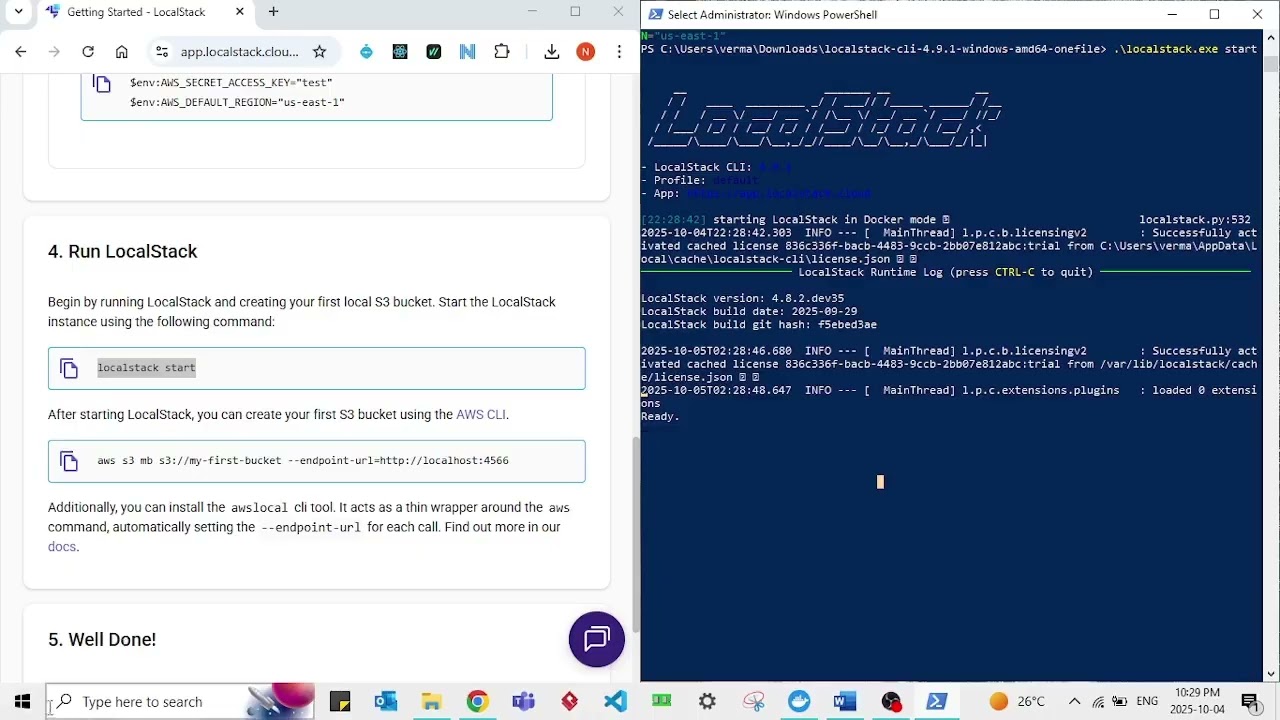Image resolution: width=1280 pixels, height=720 pixels.
Task: Open Chrome home page
Action: (x=122, y=52)
